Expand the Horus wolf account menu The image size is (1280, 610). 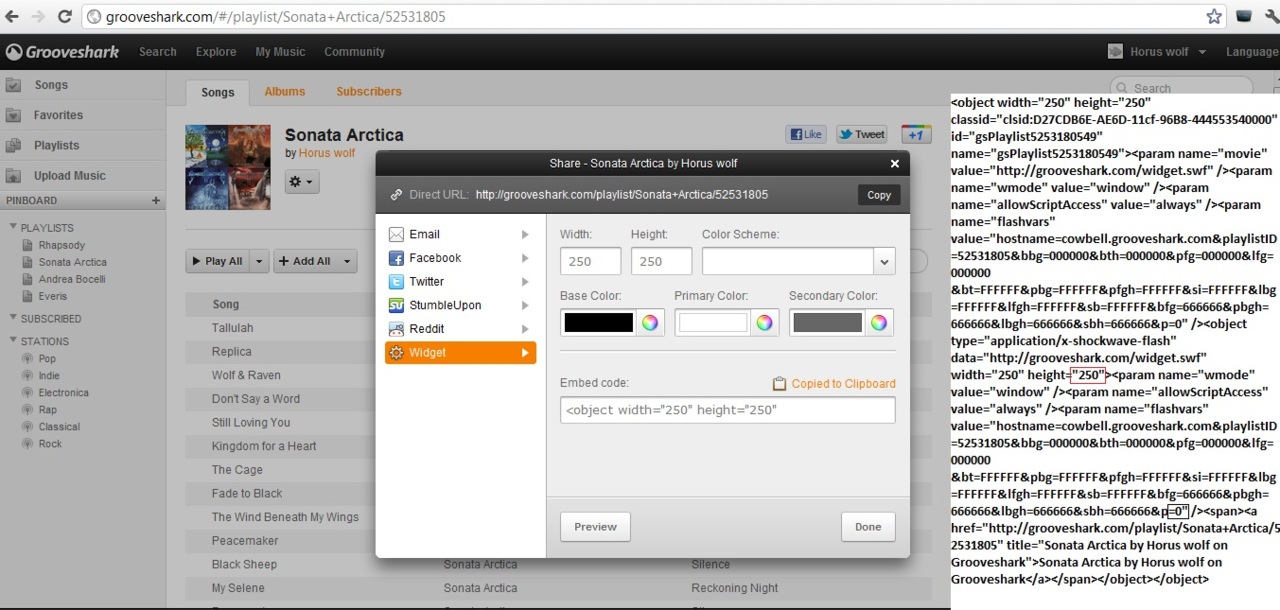point(1158,52)
